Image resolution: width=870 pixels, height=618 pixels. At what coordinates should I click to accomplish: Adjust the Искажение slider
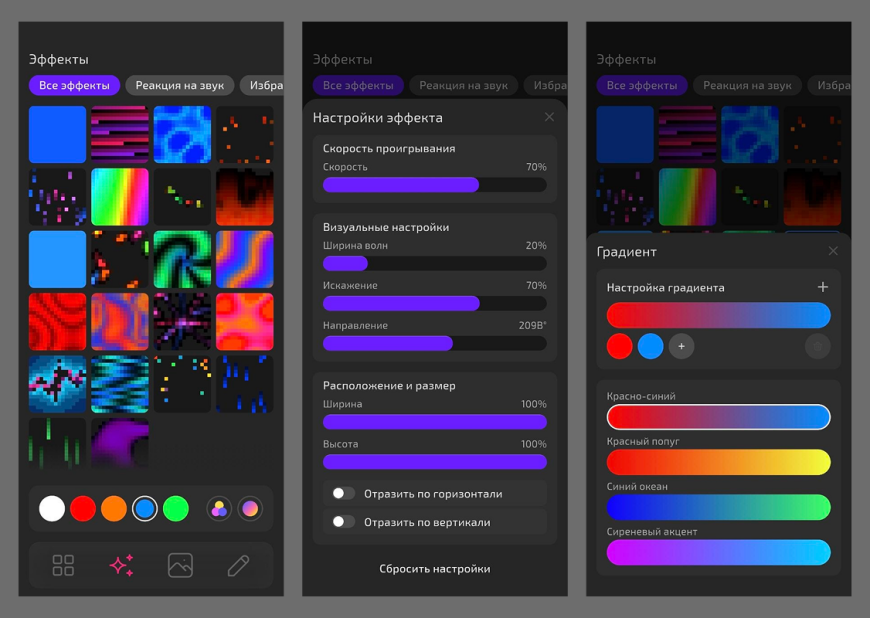coord(434,303)
